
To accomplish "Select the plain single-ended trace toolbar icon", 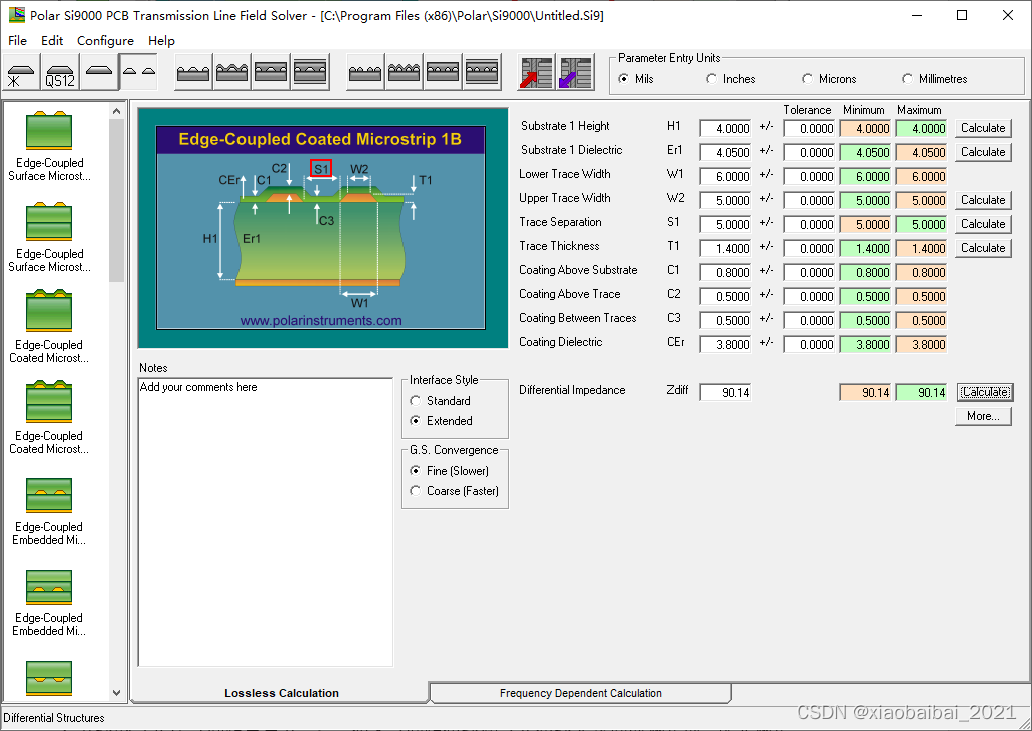I will coord(99,72).
